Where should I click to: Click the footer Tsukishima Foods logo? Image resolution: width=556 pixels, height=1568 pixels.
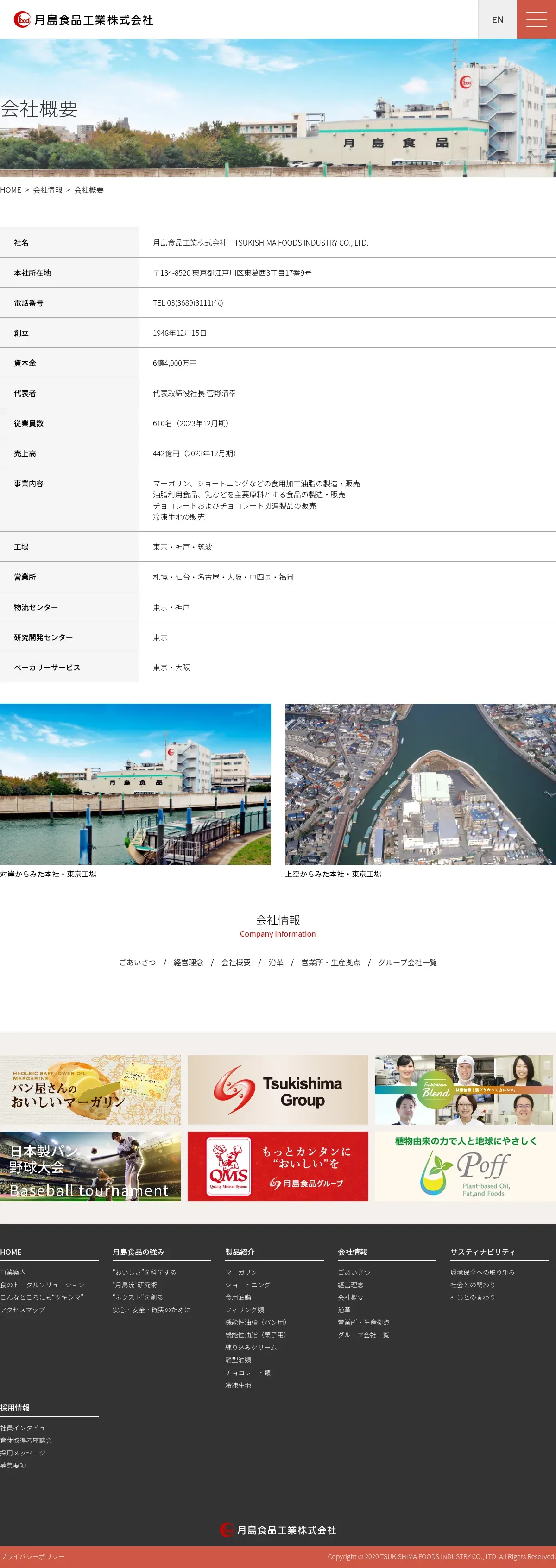tap(278, 1530)
